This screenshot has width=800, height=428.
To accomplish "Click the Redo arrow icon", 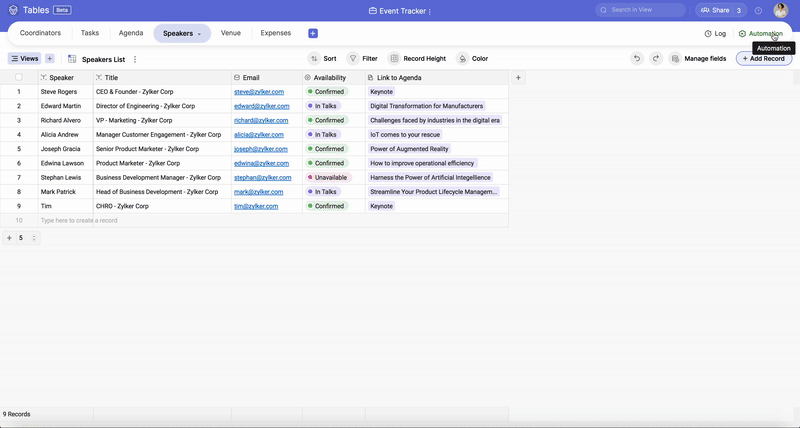I will pos(656,59).
